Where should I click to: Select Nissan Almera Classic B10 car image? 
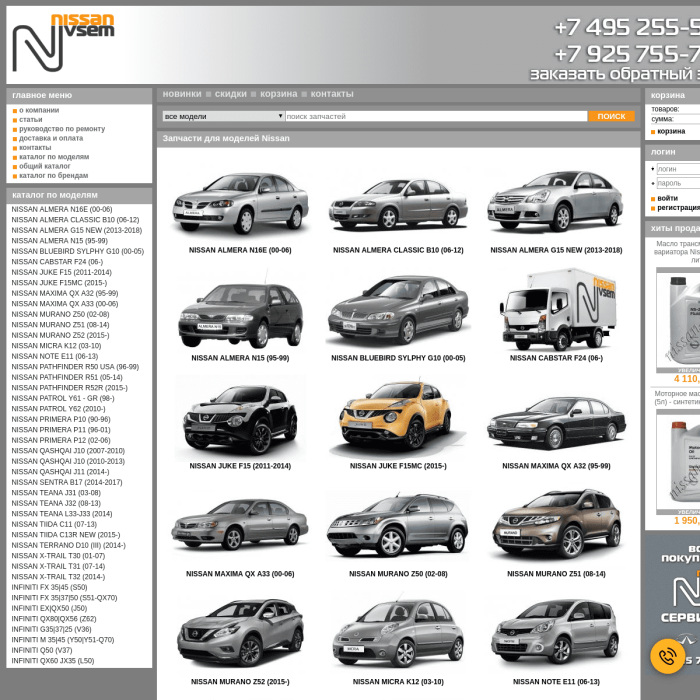[x=398, y=204]
